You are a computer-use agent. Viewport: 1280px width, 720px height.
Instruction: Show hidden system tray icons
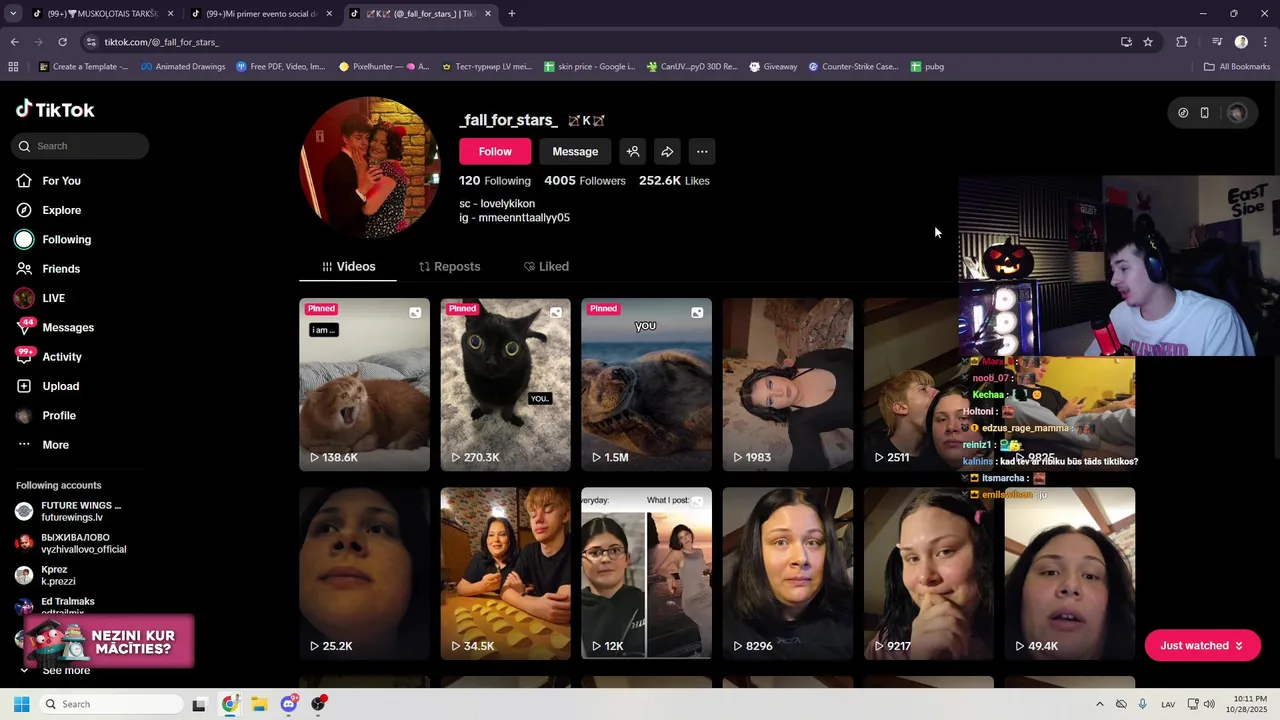pyautogui.click(x=1099, y=704)
